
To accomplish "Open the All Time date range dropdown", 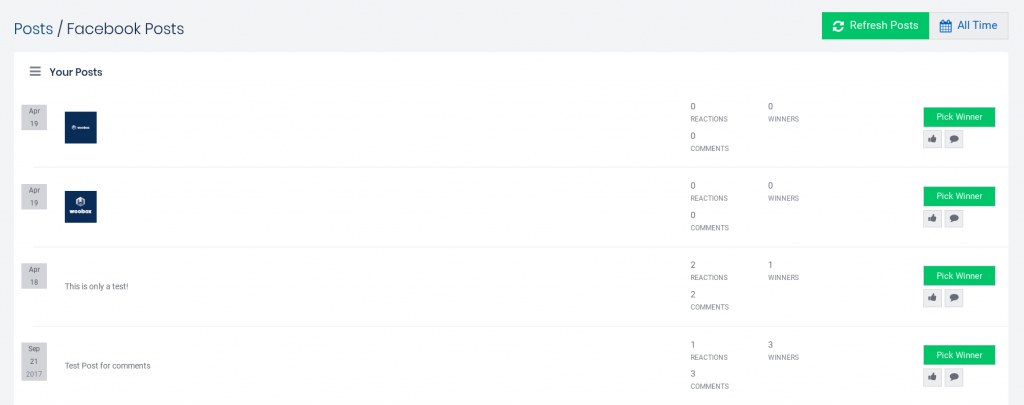I will click(x=968, y=26).
